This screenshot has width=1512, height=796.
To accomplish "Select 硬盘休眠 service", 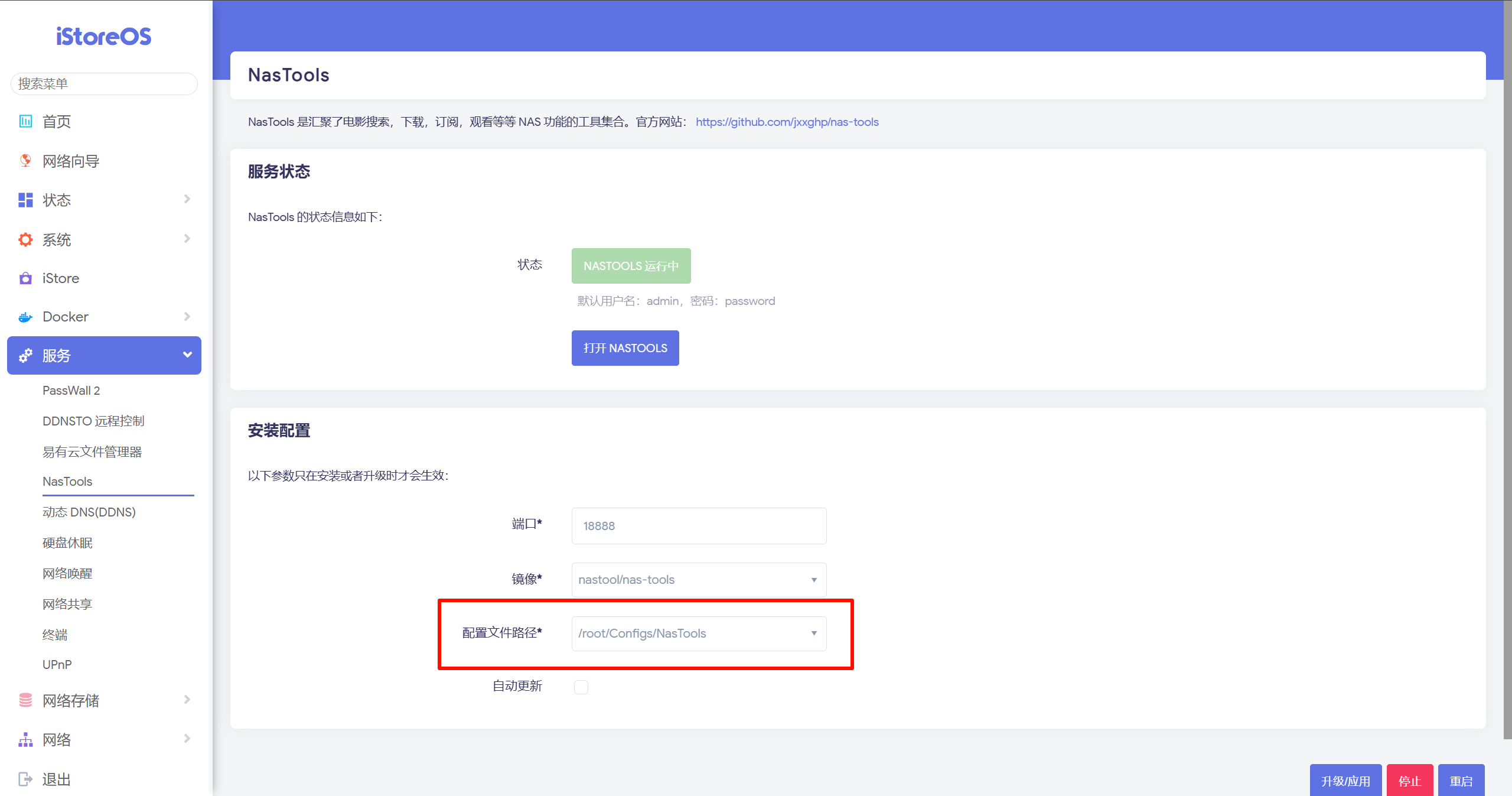I will pyautogui.click(x=67, y=543).
